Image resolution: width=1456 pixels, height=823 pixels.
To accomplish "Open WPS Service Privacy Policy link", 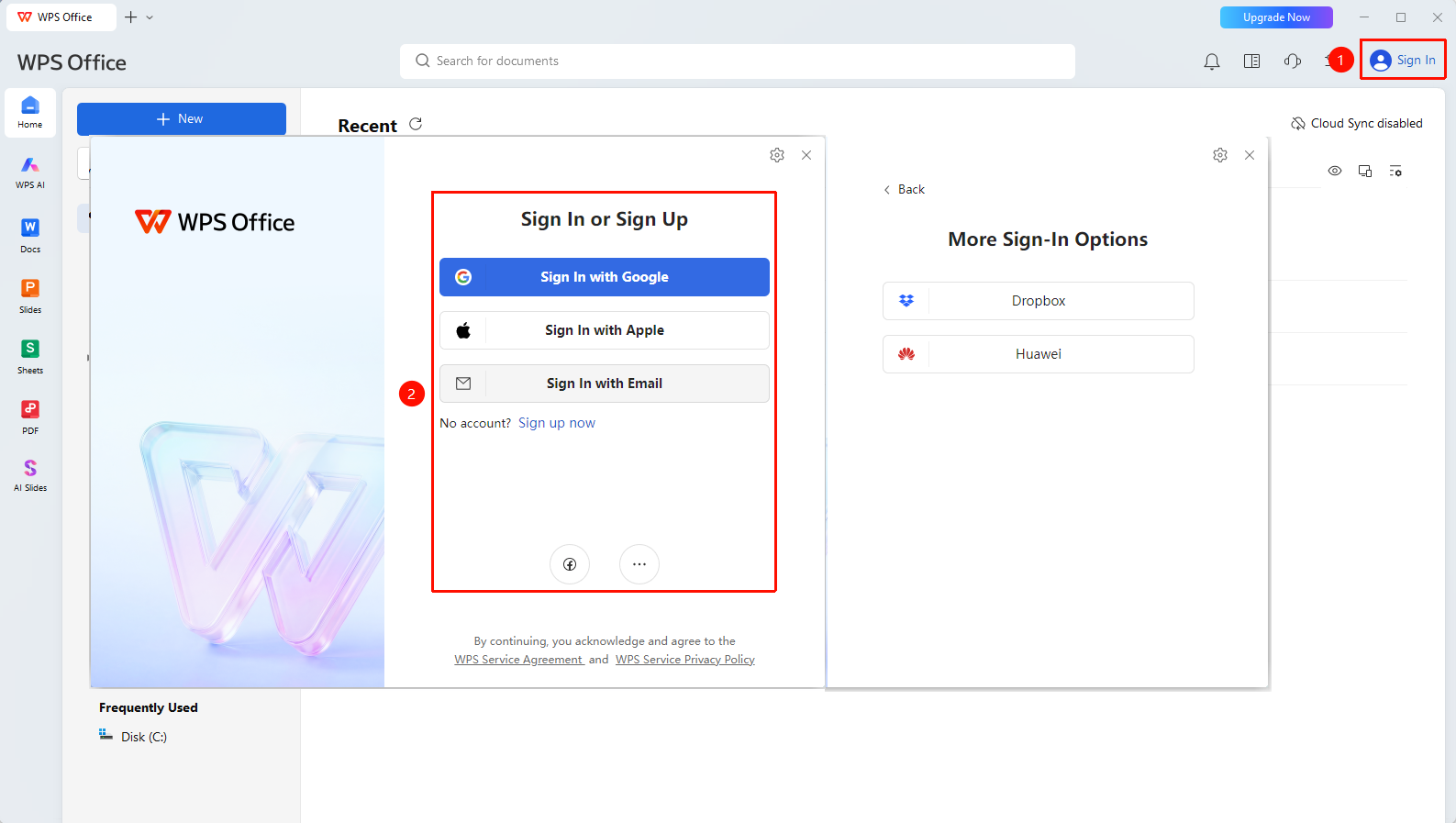I will tap(685, 660).
